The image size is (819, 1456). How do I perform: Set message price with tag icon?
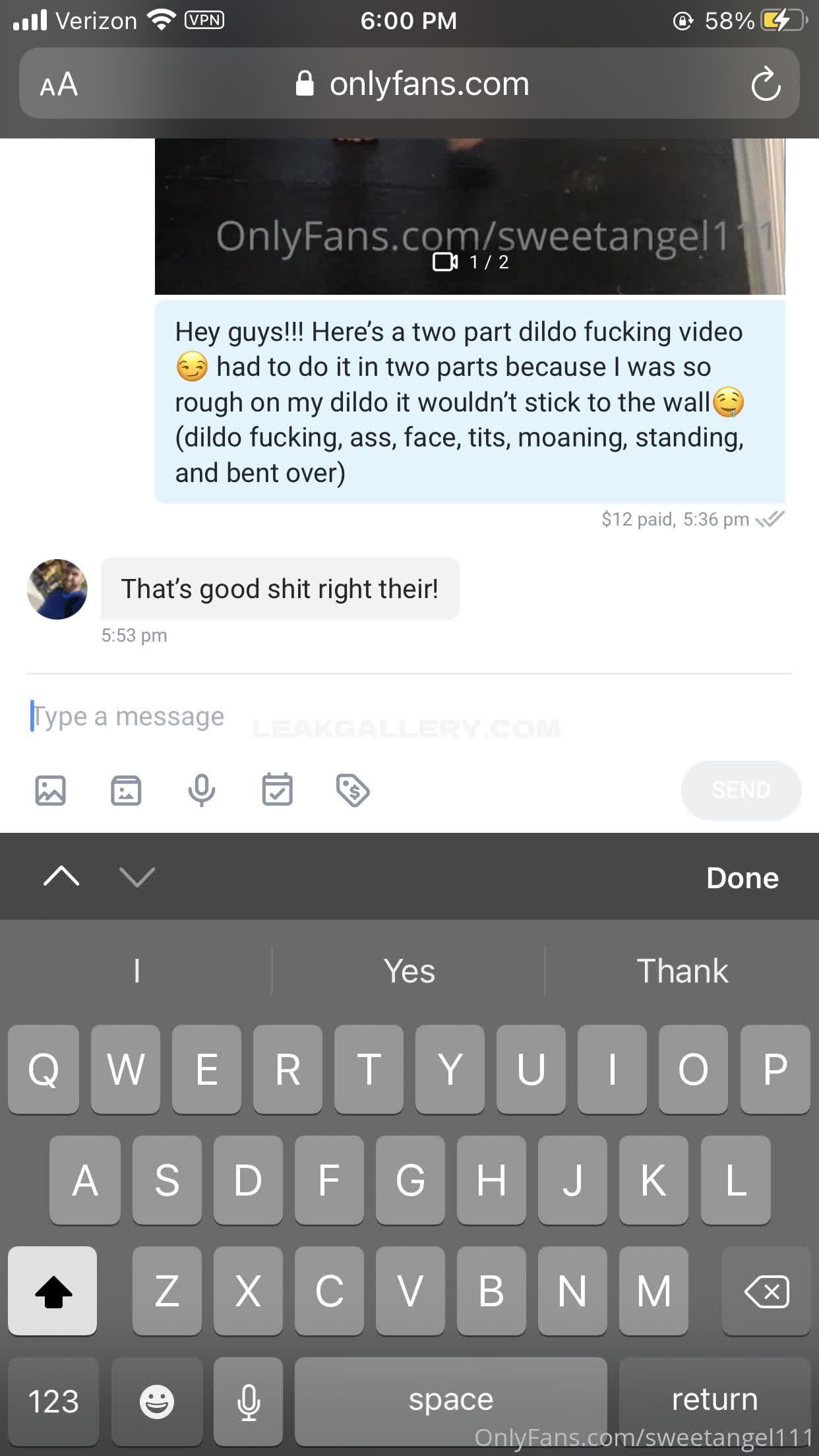[353, 790]
